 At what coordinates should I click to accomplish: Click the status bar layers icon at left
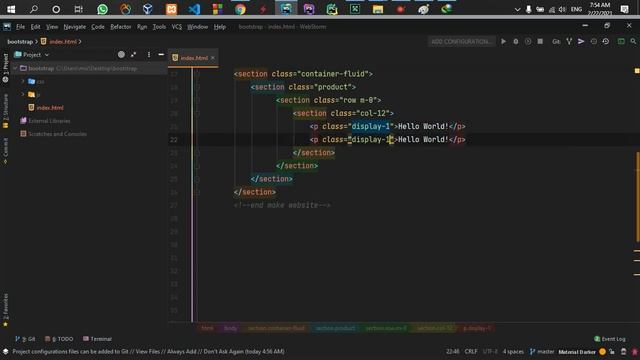tap(6, 351)
